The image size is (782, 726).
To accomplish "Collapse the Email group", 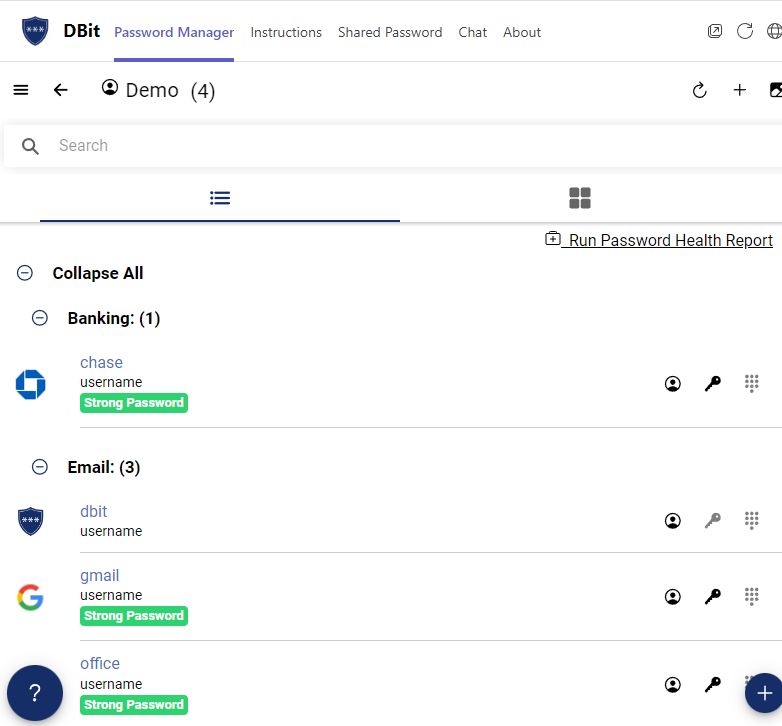I will [40, 467].
